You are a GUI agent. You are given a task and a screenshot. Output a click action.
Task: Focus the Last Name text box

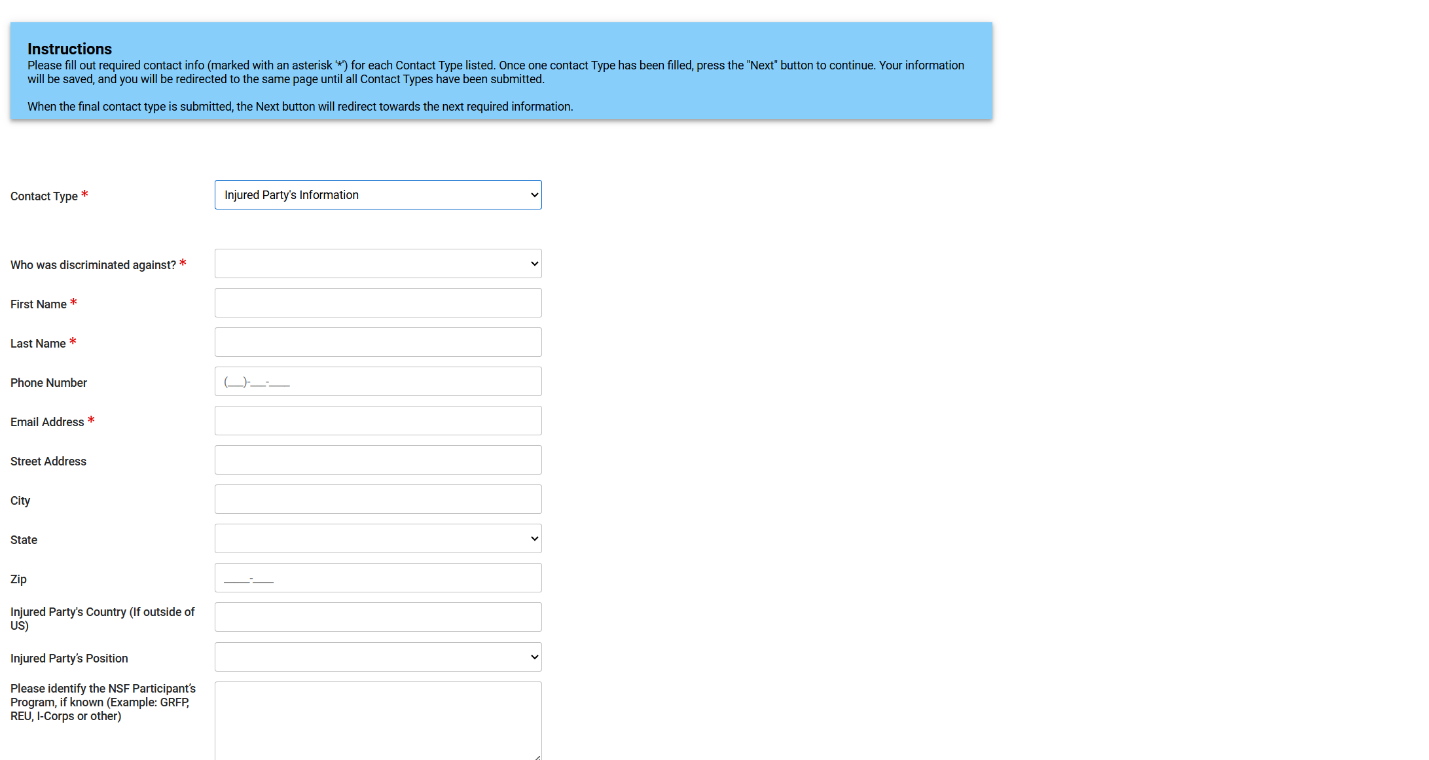[x=377, y=342]
